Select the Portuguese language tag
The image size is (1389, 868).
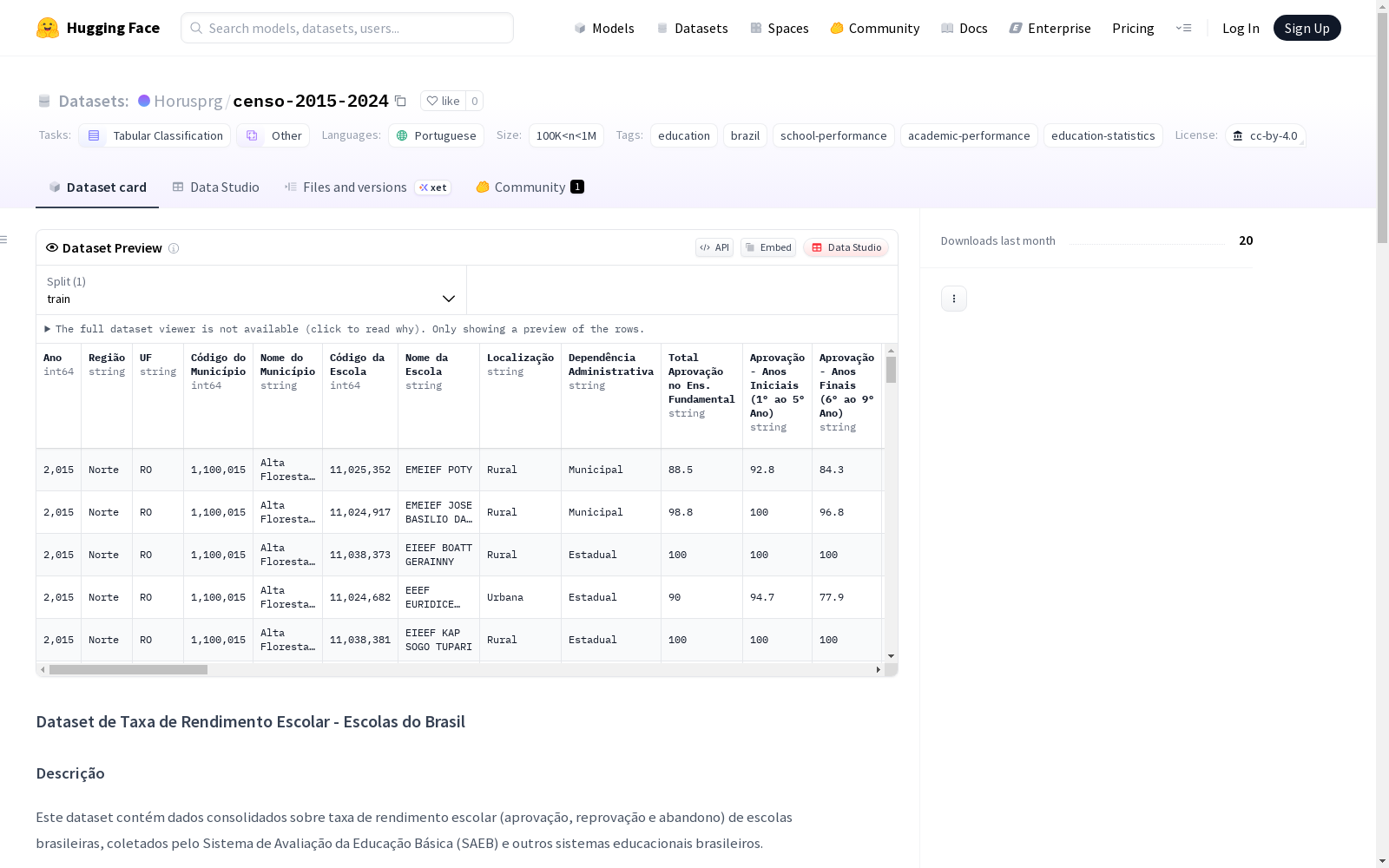pos(436,135)
